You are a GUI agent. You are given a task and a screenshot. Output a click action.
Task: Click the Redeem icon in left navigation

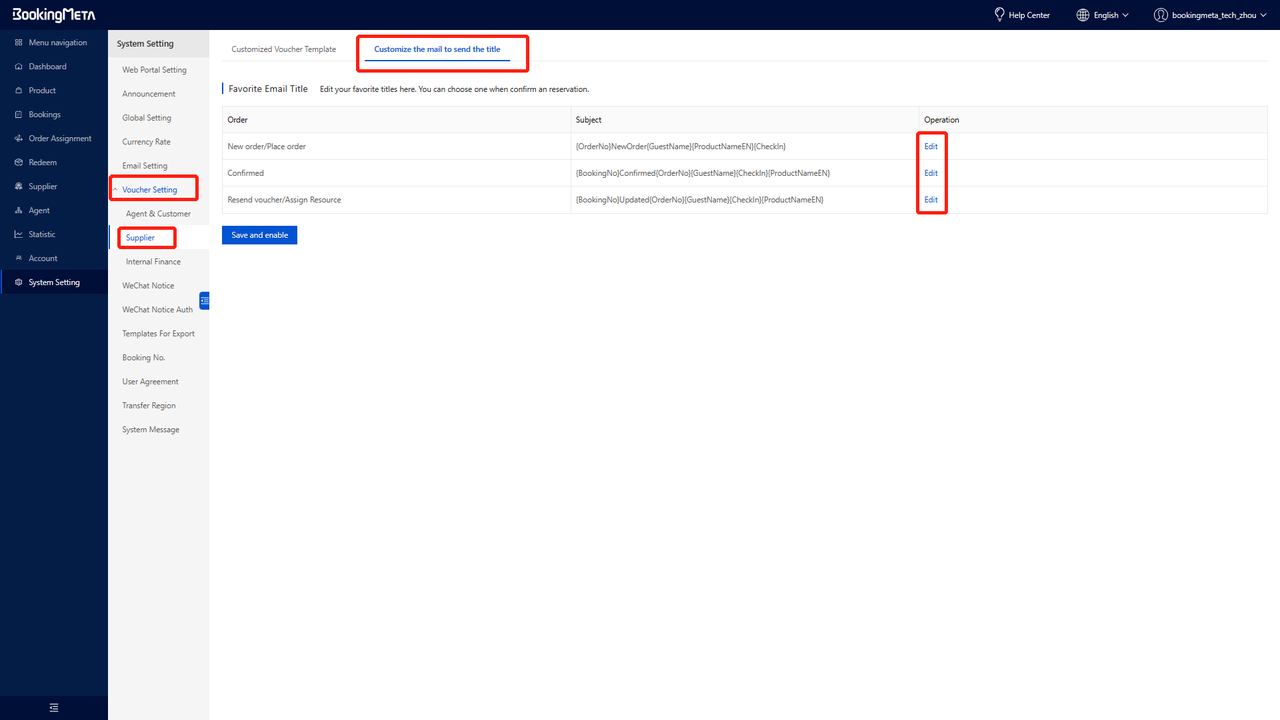click(x=19, y=163)
